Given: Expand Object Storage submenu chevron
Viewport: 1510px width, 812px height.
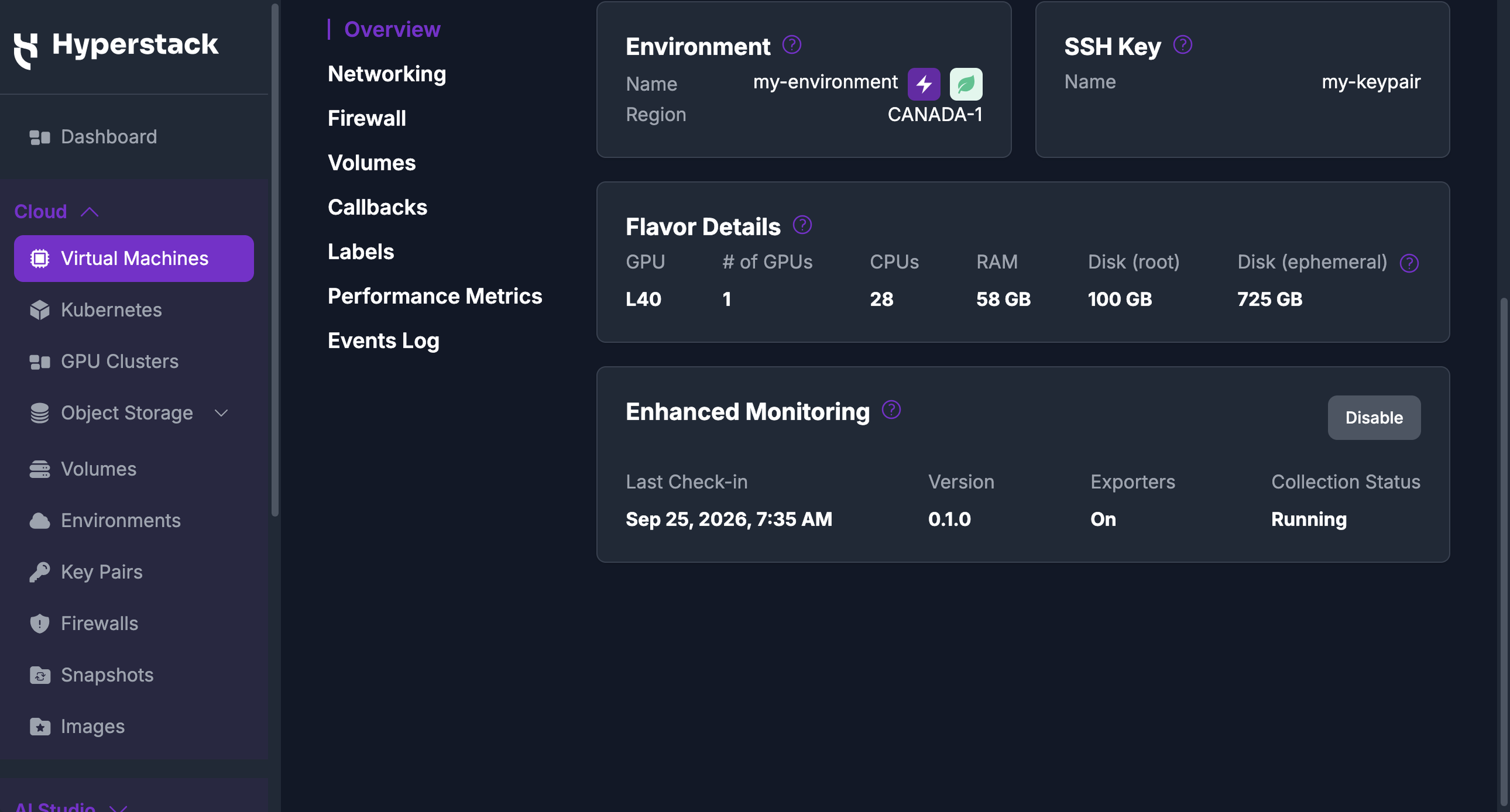Looking at the screenshot, I should click(221, 413).
